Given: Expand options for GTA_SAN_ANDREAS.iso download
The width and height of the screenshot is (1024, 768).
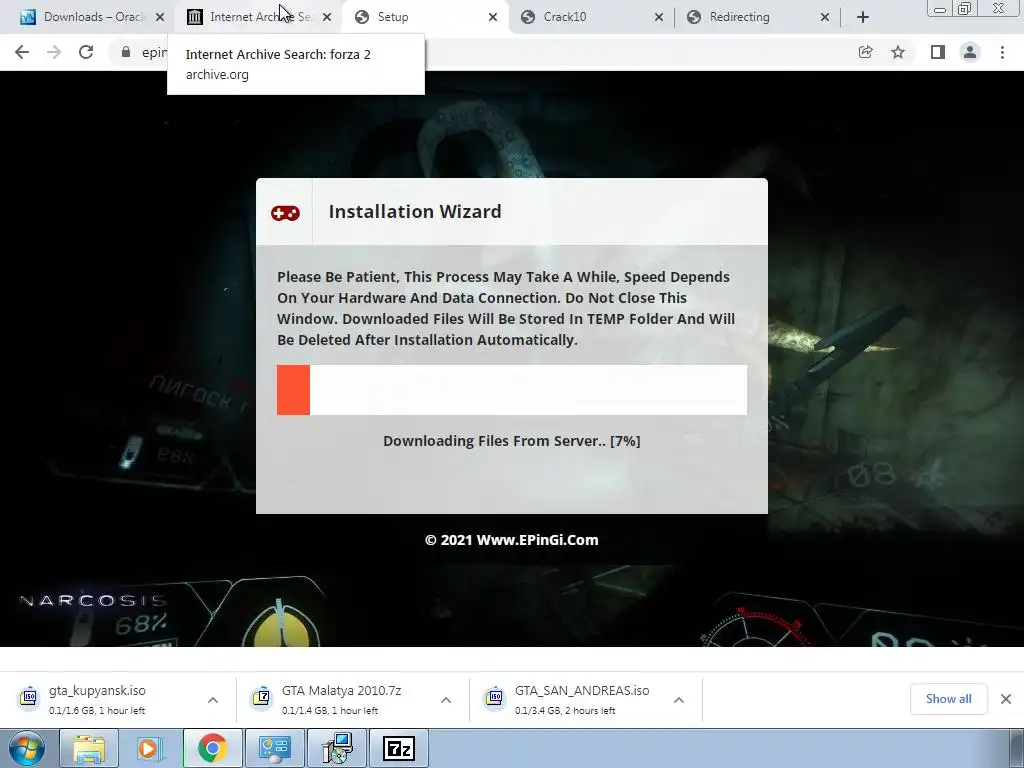Looking at the screenshot, I should tap(679, 699).
